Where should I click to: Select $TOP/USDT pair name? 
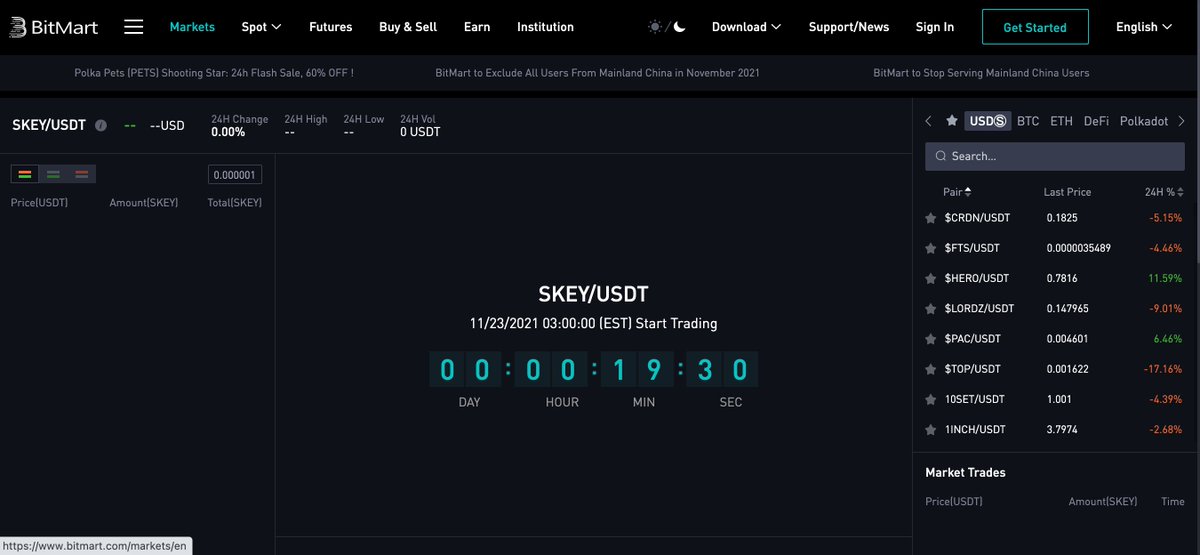[972, 369]
